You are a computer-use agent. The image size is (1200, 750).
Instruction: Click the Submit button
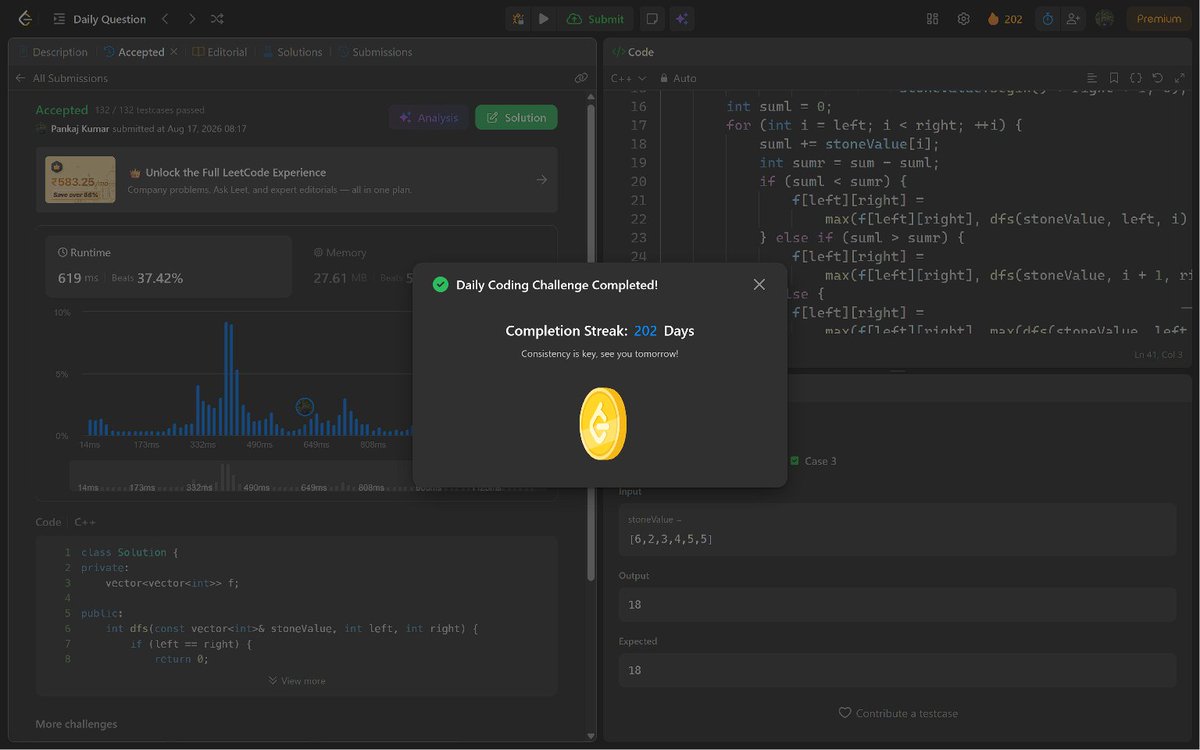tap(595, 19)
